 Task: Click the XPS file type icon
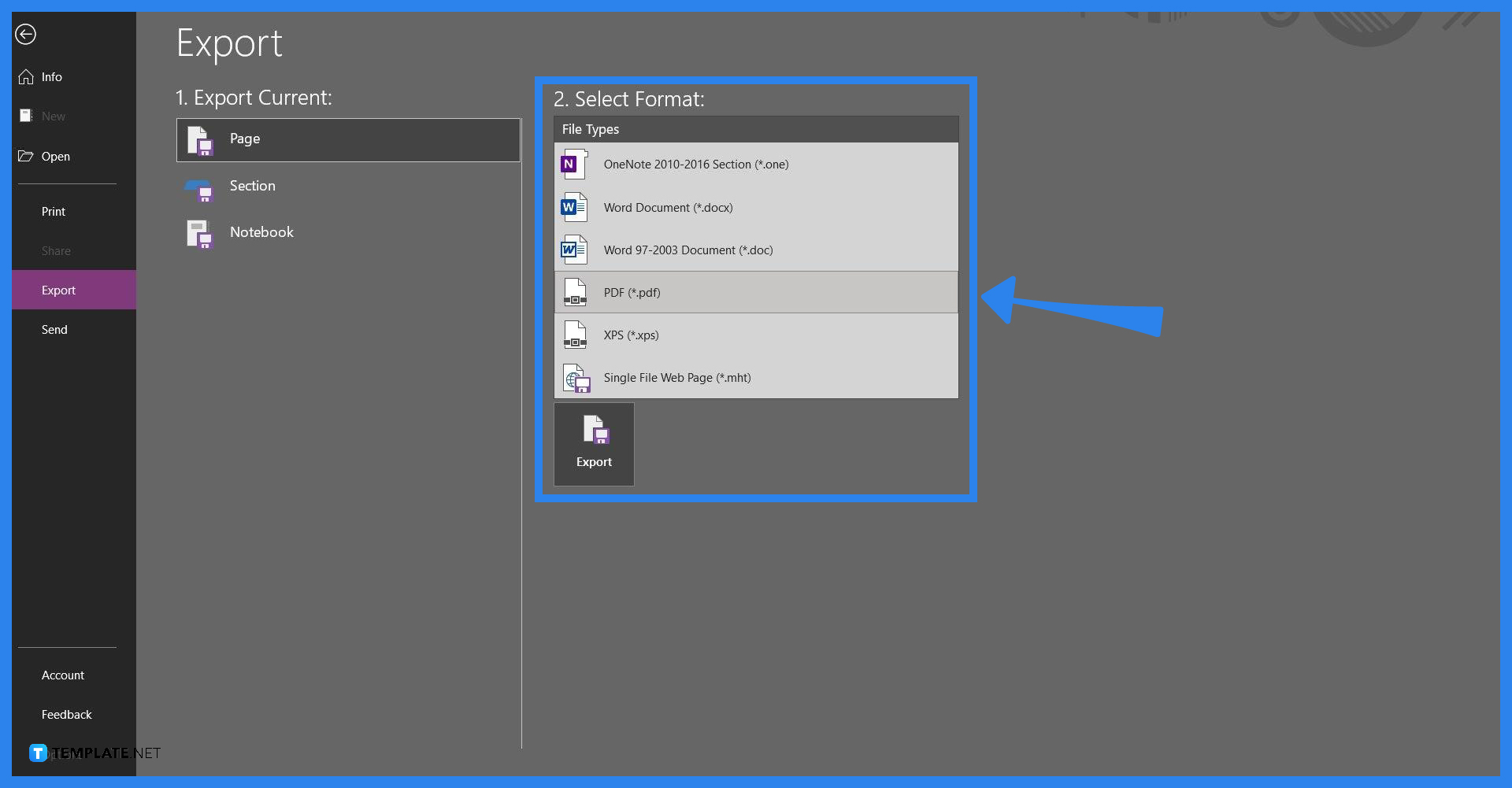(x=576, y=335)
